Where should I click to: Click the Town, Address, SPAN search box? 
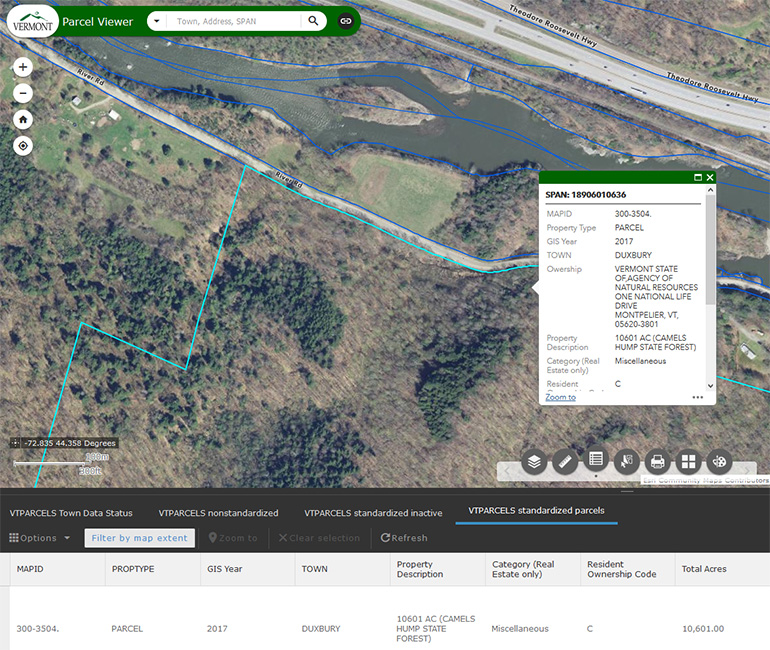[x=234, y=22]
